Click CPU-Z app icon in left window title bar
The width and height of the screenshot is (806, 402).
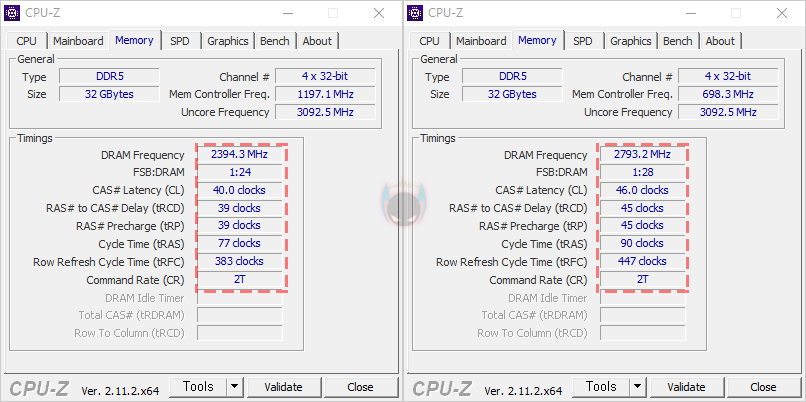[x=12, y=13]
